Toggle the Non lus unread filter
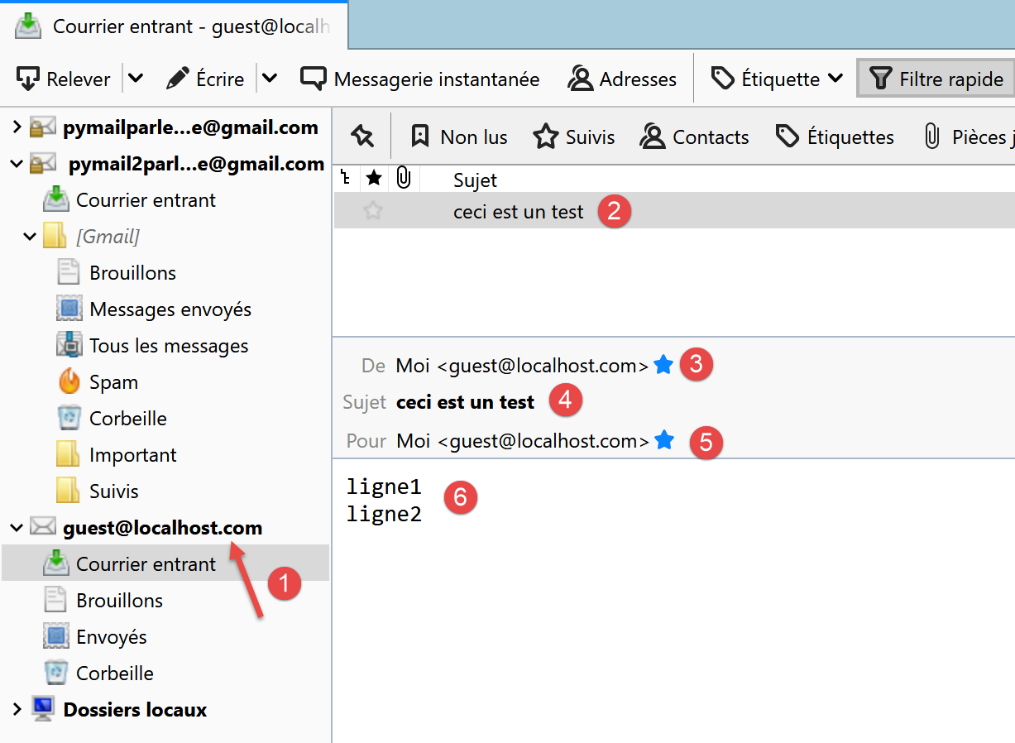 (x=459, y=137)
